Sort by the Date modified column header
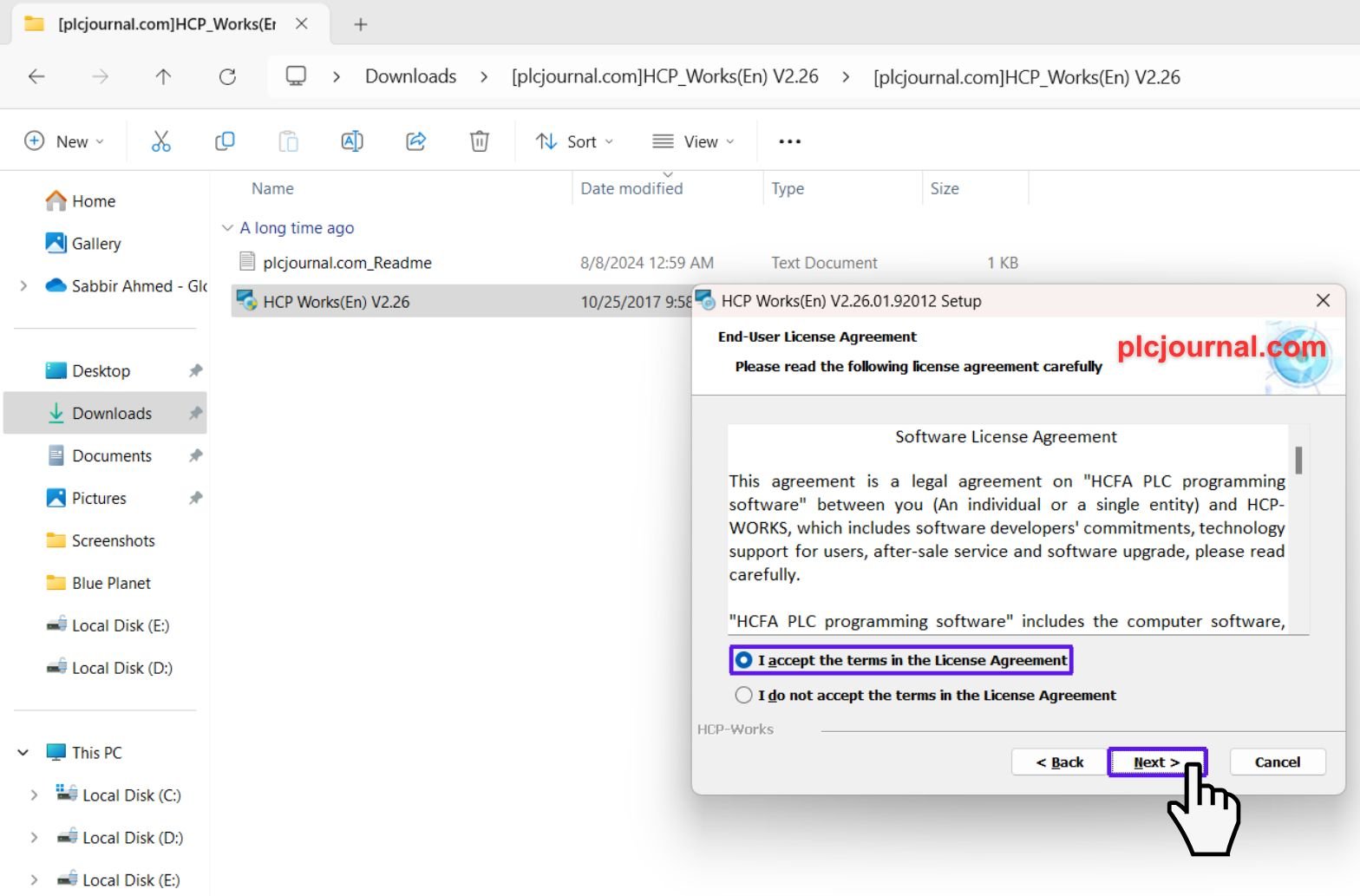The width and height of the screenshot is (1360, 896). pos(631,188)
